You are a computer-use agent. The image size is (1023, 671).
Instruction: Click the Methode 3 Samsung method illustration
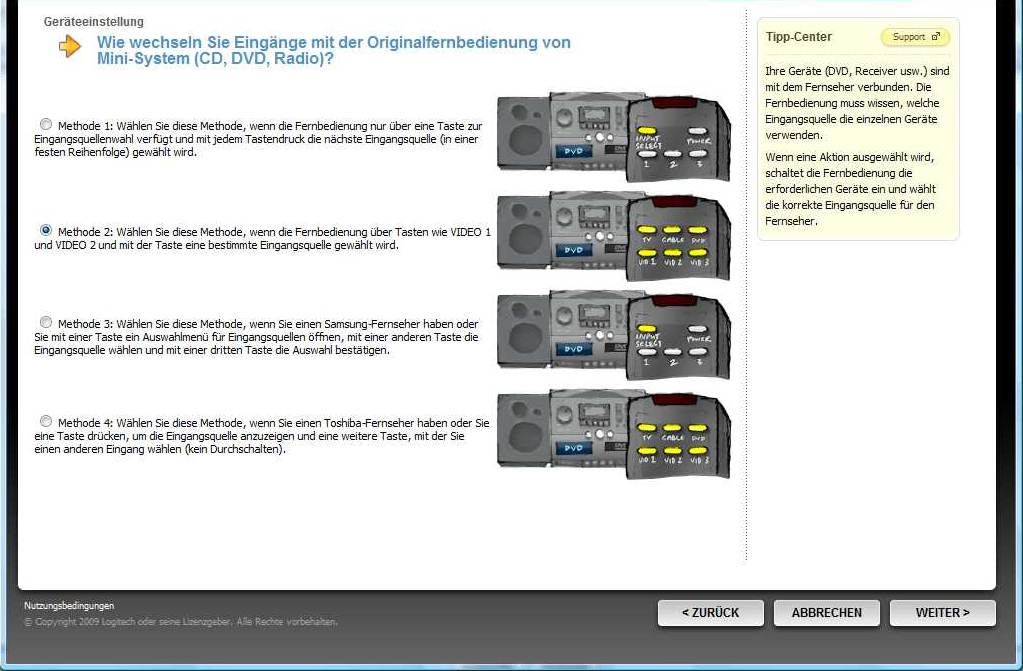[613, 335]
